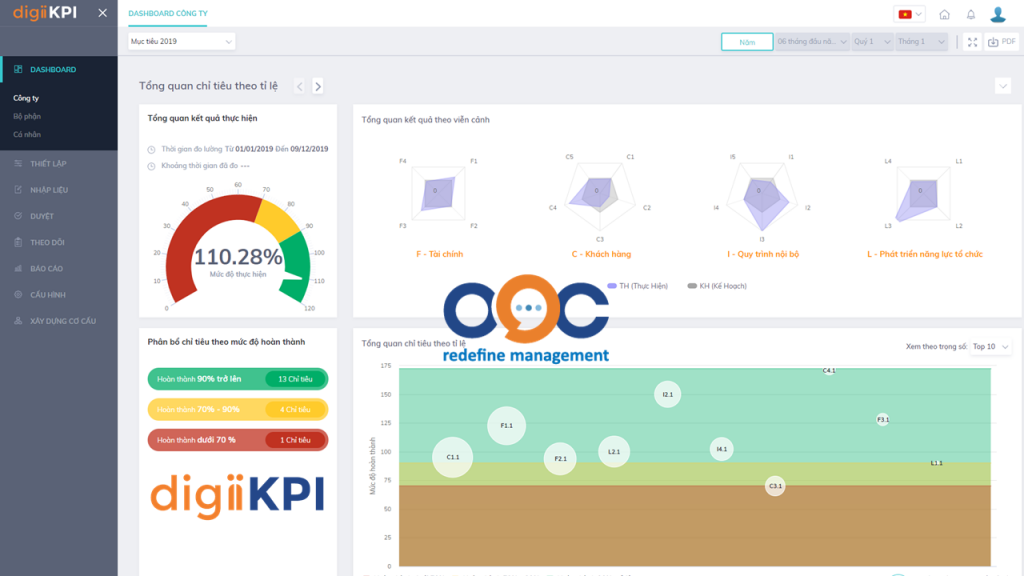Click the clock icon beside Thời gian đo lường

point(152,150)
